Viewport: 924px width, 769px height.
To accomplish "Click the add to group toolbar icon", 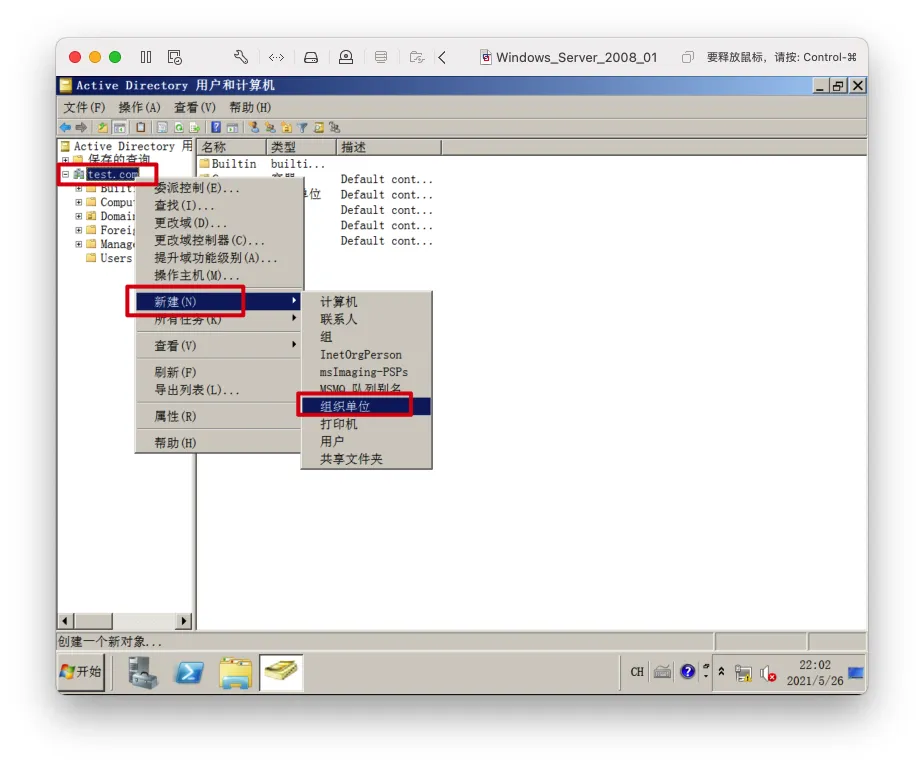I will coord(335,127).
